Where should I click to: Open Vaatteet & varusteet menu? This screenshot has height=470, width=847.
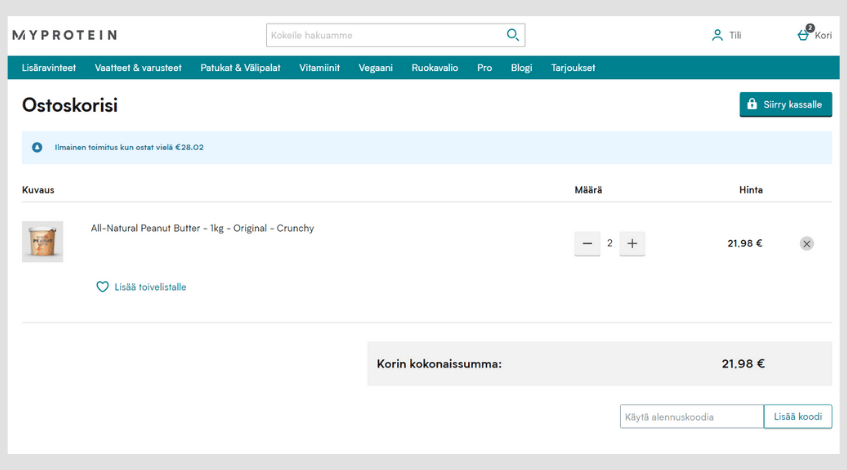[x=138, y=68]
